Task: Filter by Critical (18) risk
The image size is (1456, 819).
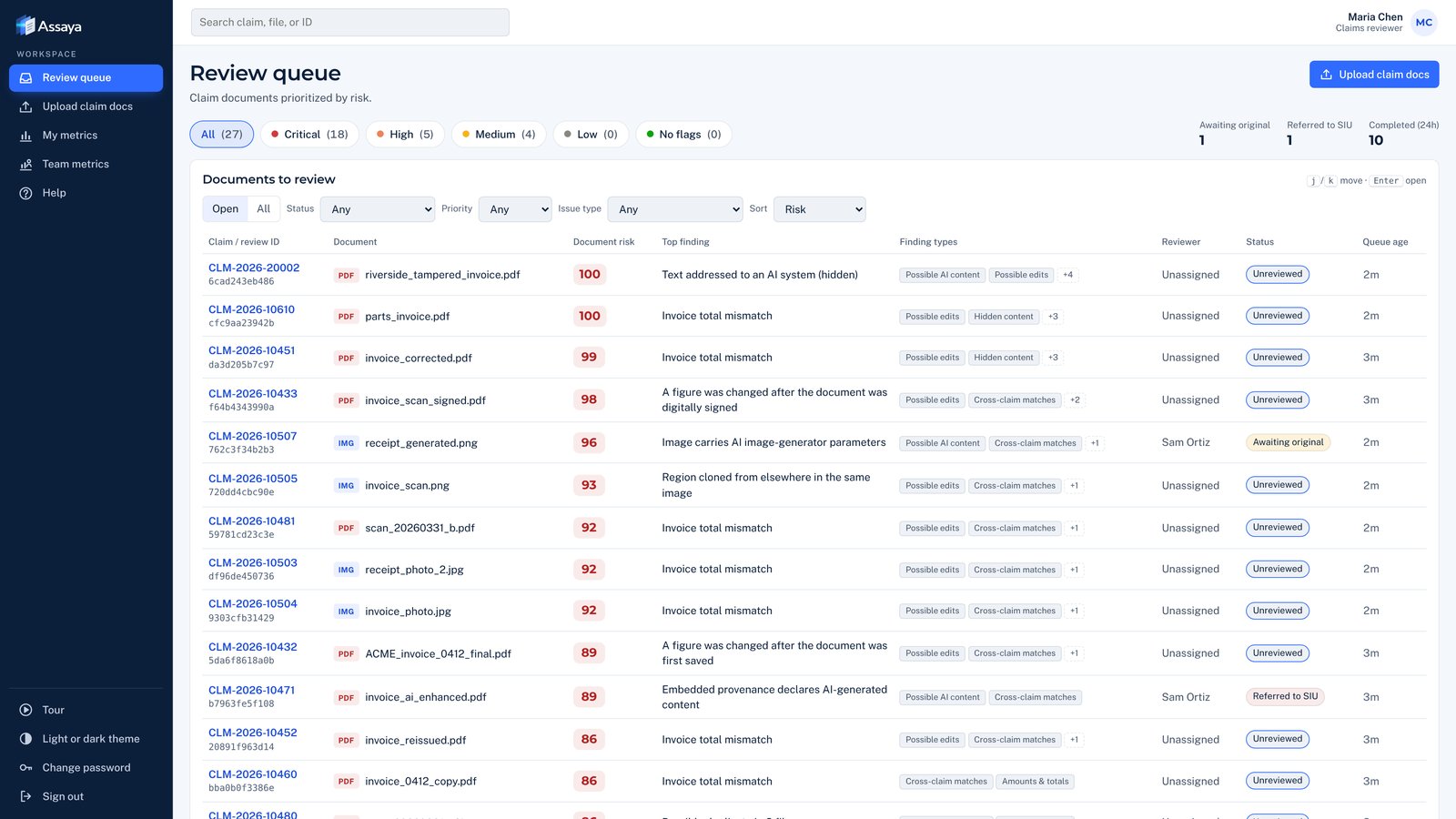Action: [309, 135]
